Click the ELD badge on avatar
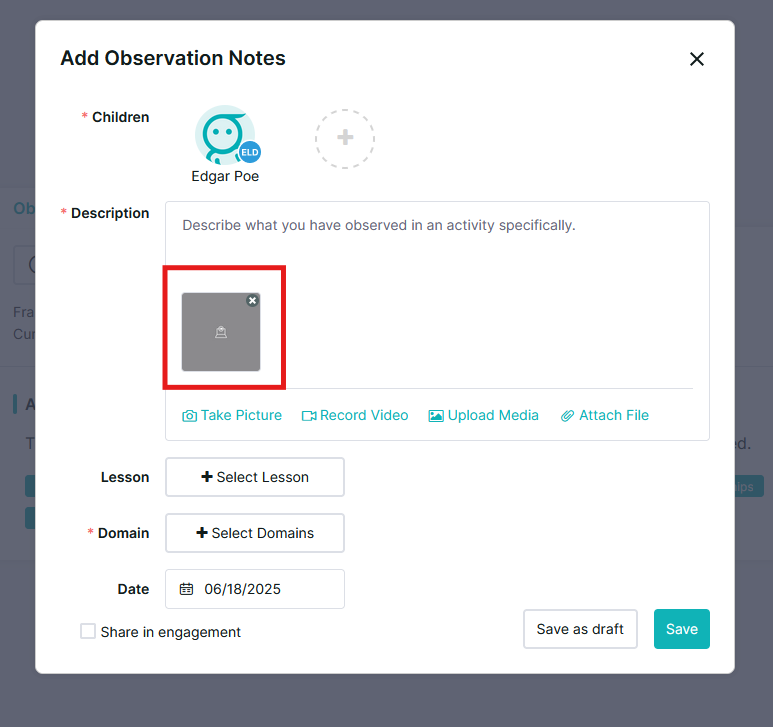The height and width of the screenshot is (727, 773). [x=249, y=152]
